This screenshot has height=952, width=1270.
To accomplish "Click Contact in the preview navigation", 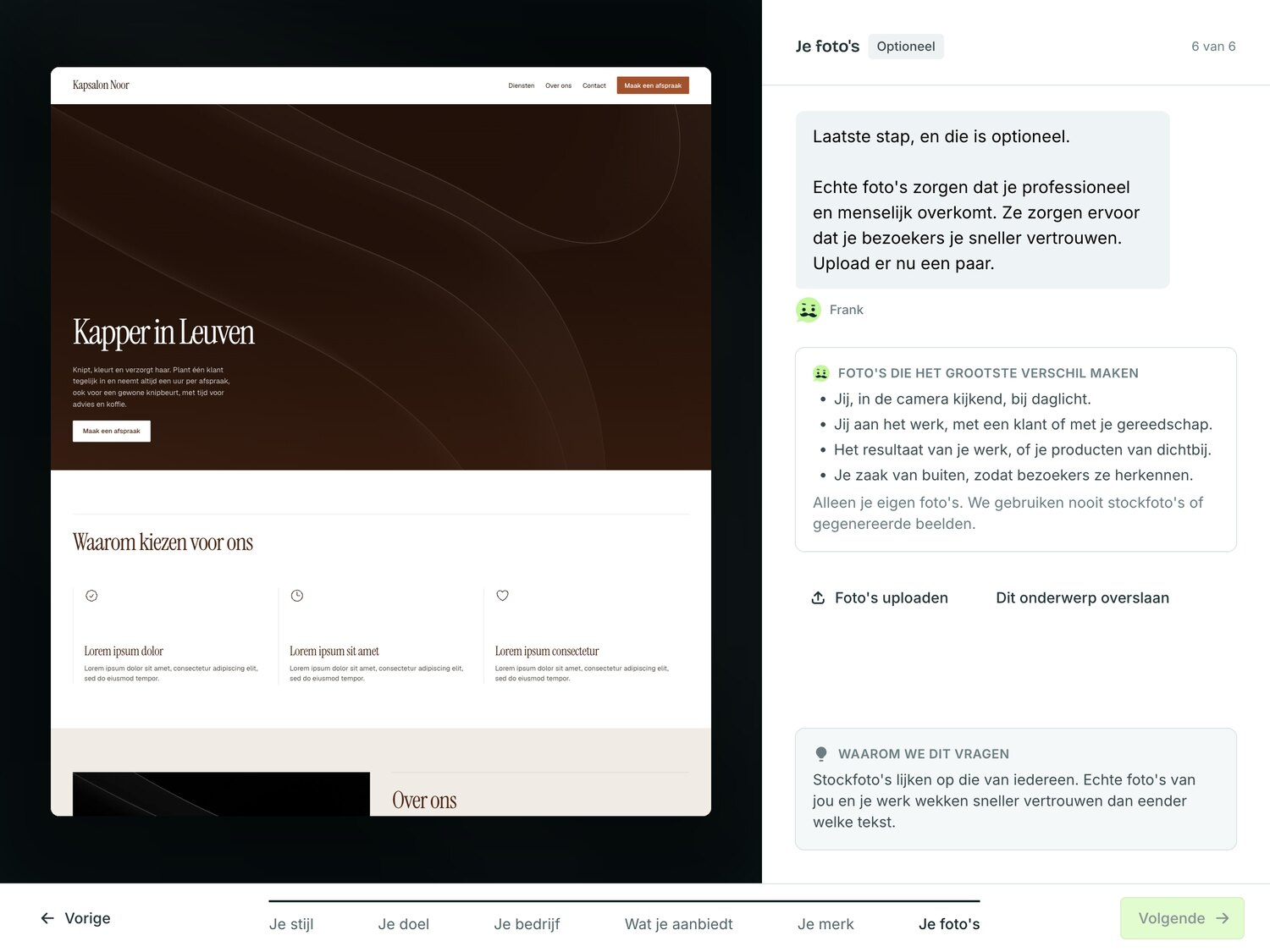I will [594, 85].
